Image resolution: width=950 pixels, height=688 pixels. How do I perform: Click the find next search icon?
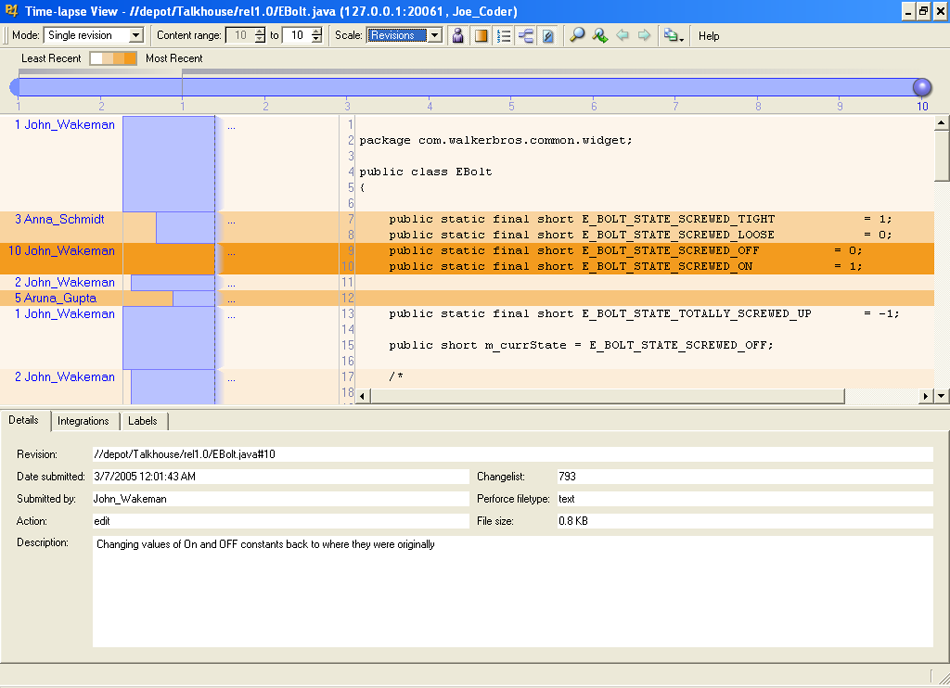pos(599,36)
